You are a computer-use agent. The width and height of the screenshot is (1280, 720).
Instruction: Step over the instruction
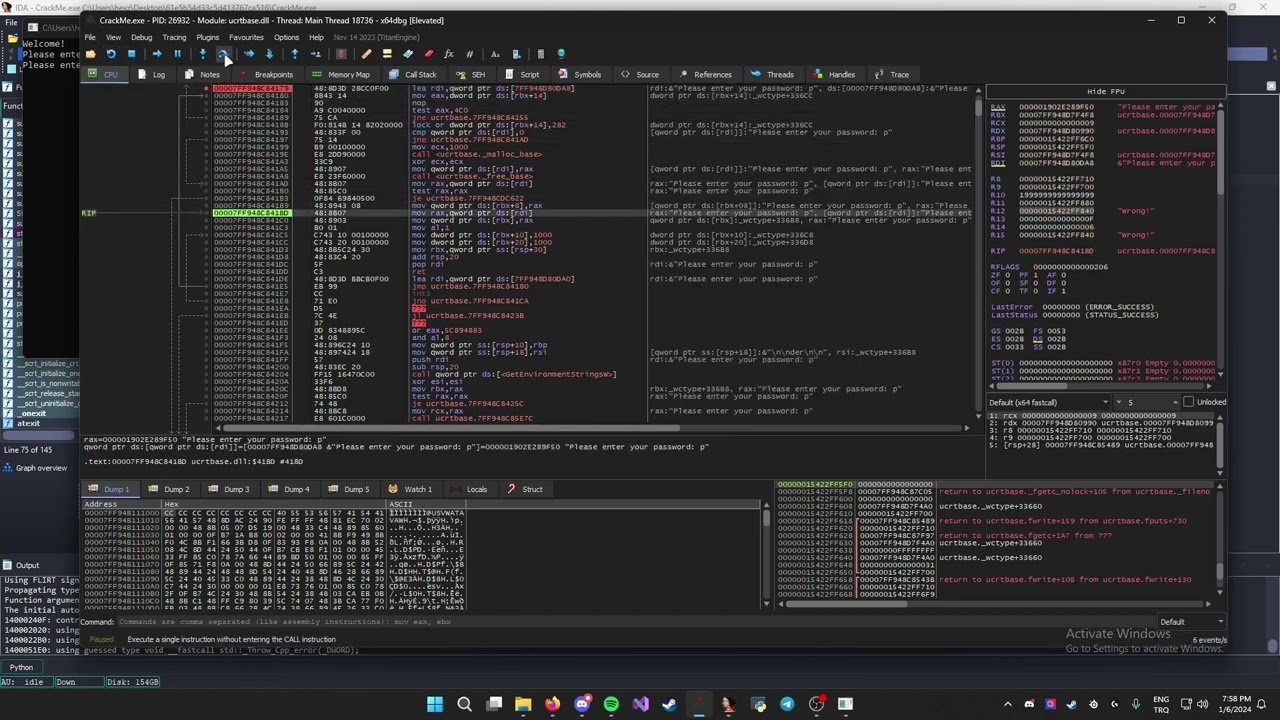click(223, 54)
